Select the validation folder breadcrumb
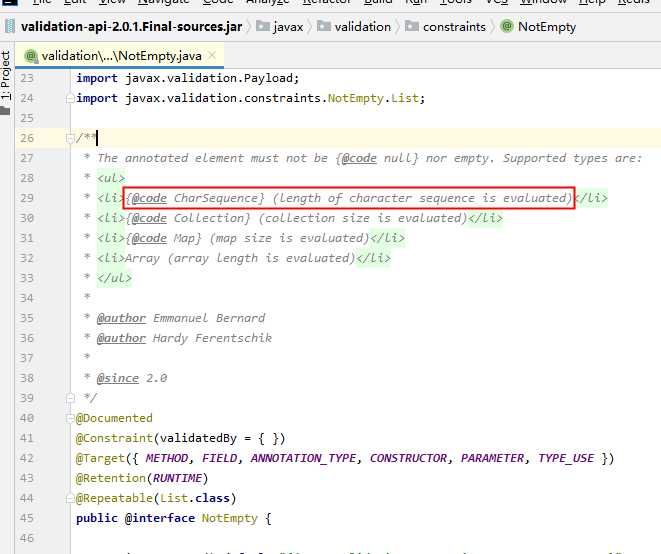 [354, 27]
